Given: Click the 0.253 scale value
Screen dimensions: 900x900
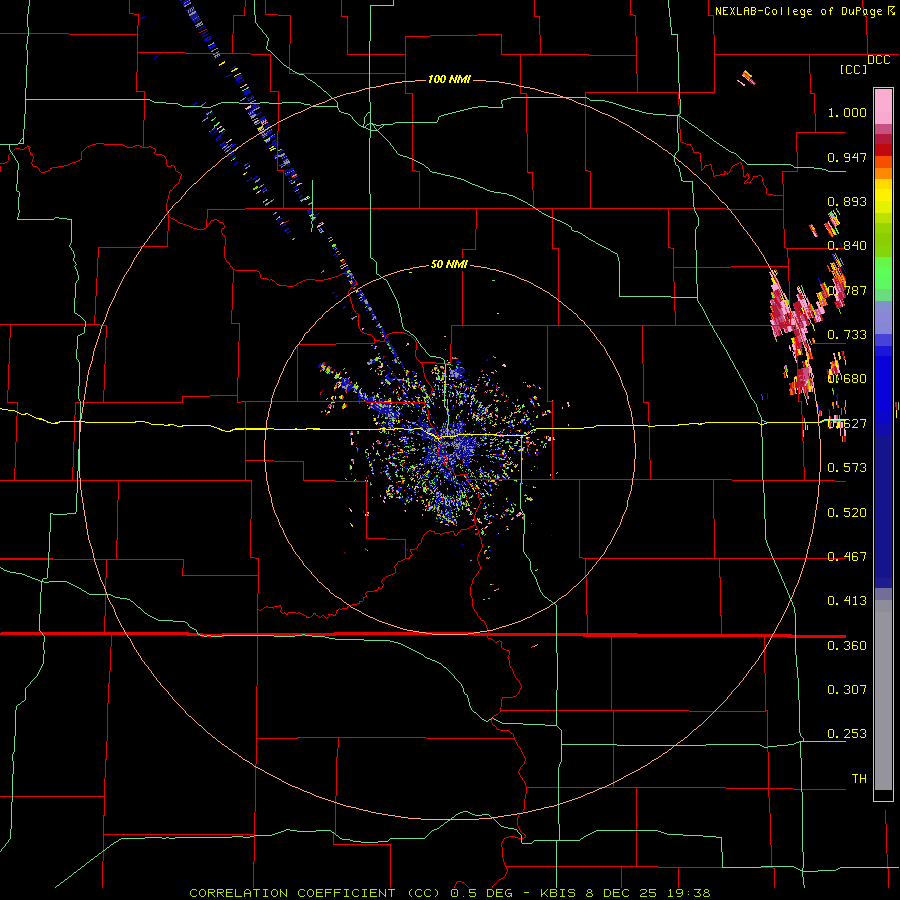Looking at the screenshot, I should click(x=847, y=734).
